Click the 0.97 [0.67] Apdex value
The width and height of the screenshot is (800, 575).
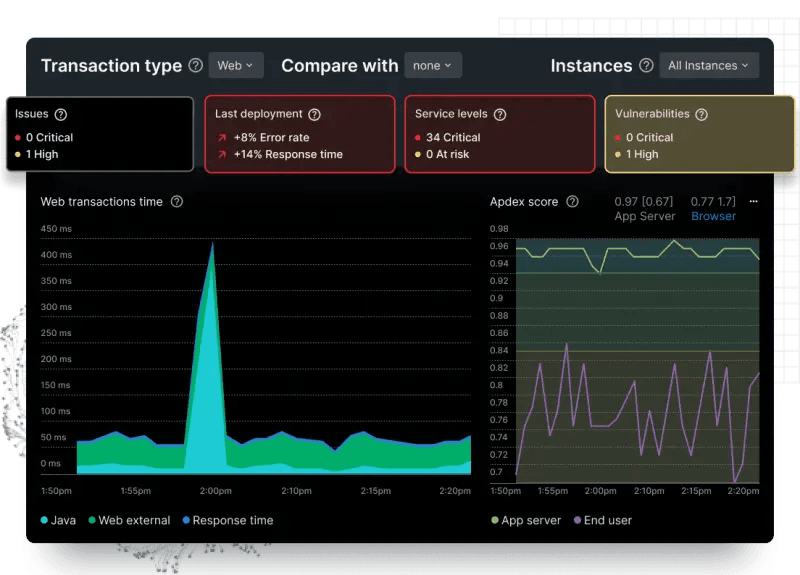(643, 202)
